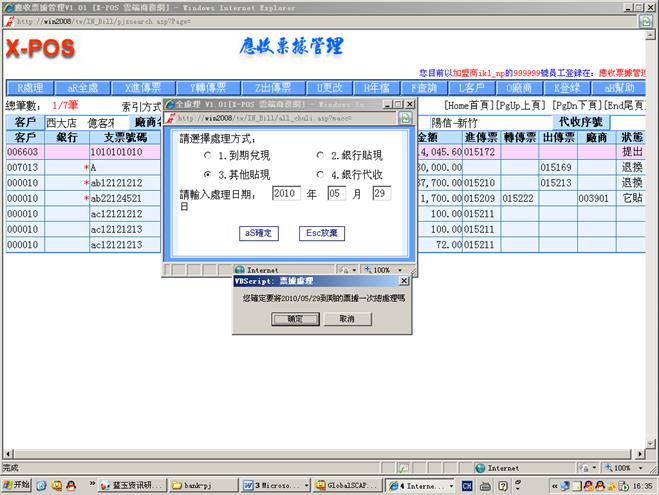Click the [PgDn下頁] next page link

click(x=578, y=105)
